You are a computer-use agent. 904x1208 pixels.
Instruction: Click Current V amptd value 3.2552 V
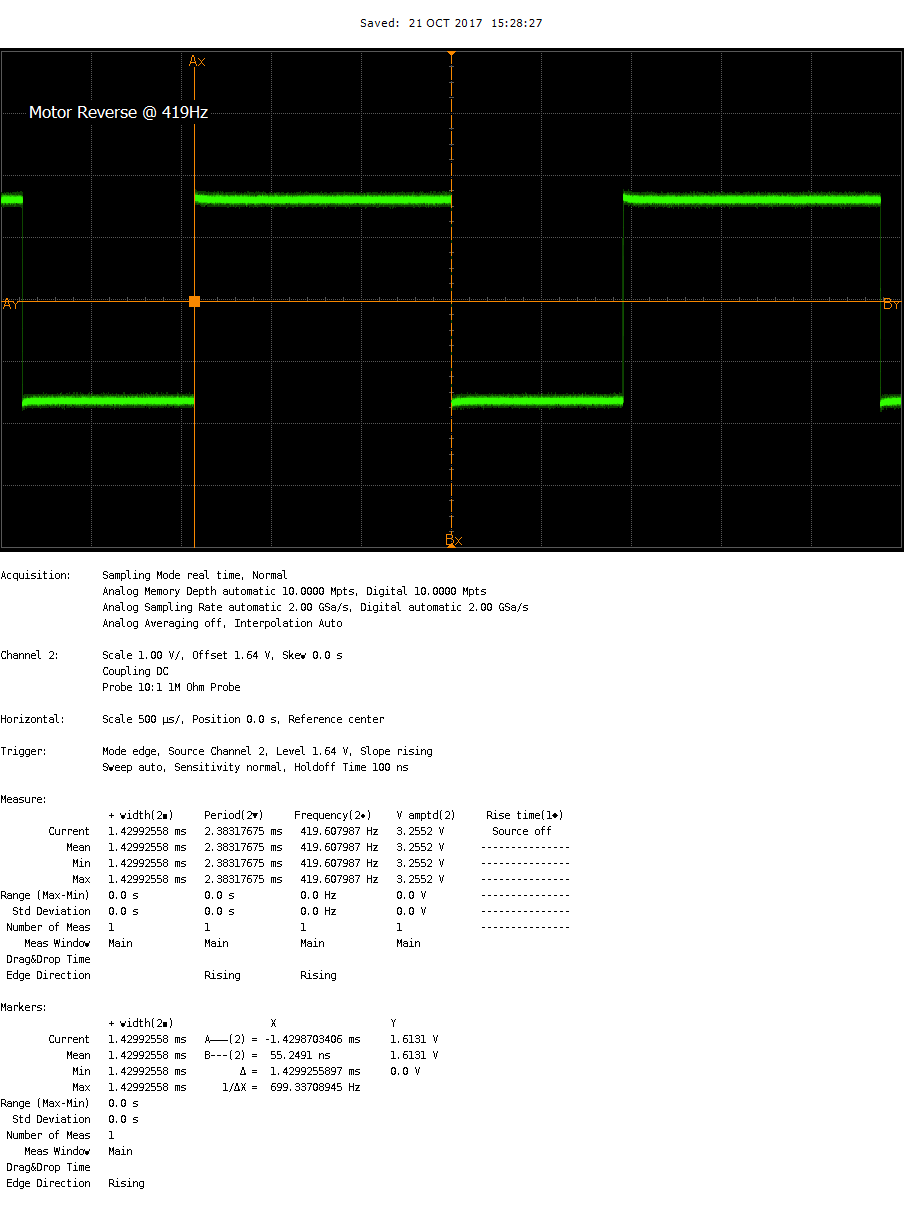(x=420, y=831)
